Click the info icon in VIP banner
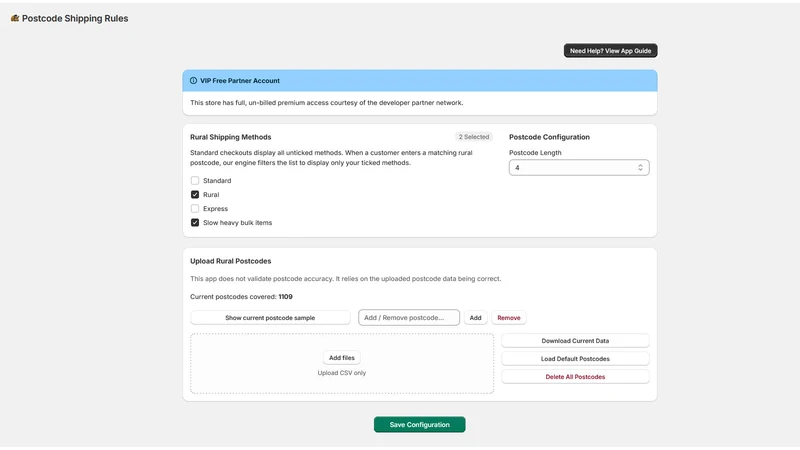The image size is (800, 450). coord(193,81)
